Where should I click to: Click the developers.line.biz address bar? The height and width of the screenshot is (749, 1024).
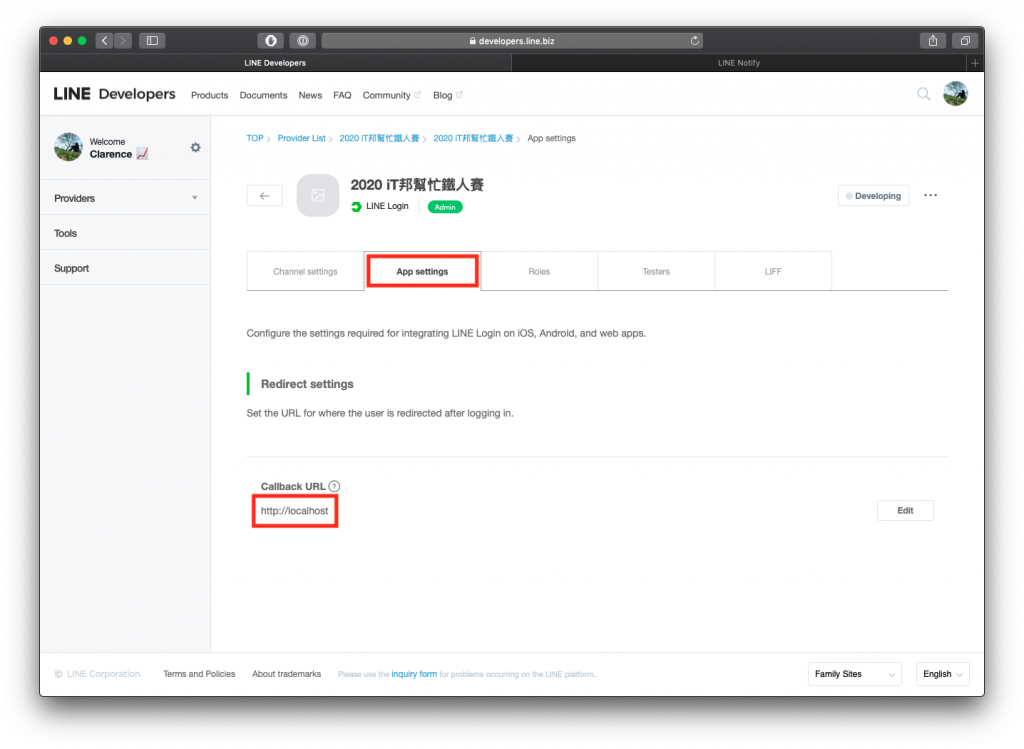point(512,40)
